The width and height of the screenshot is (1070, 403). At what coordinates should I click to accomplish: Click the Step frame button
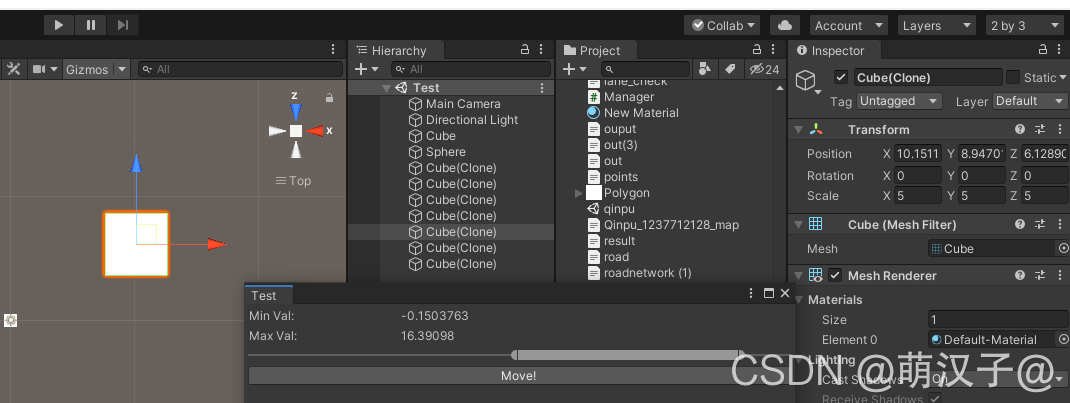point(123,25)
